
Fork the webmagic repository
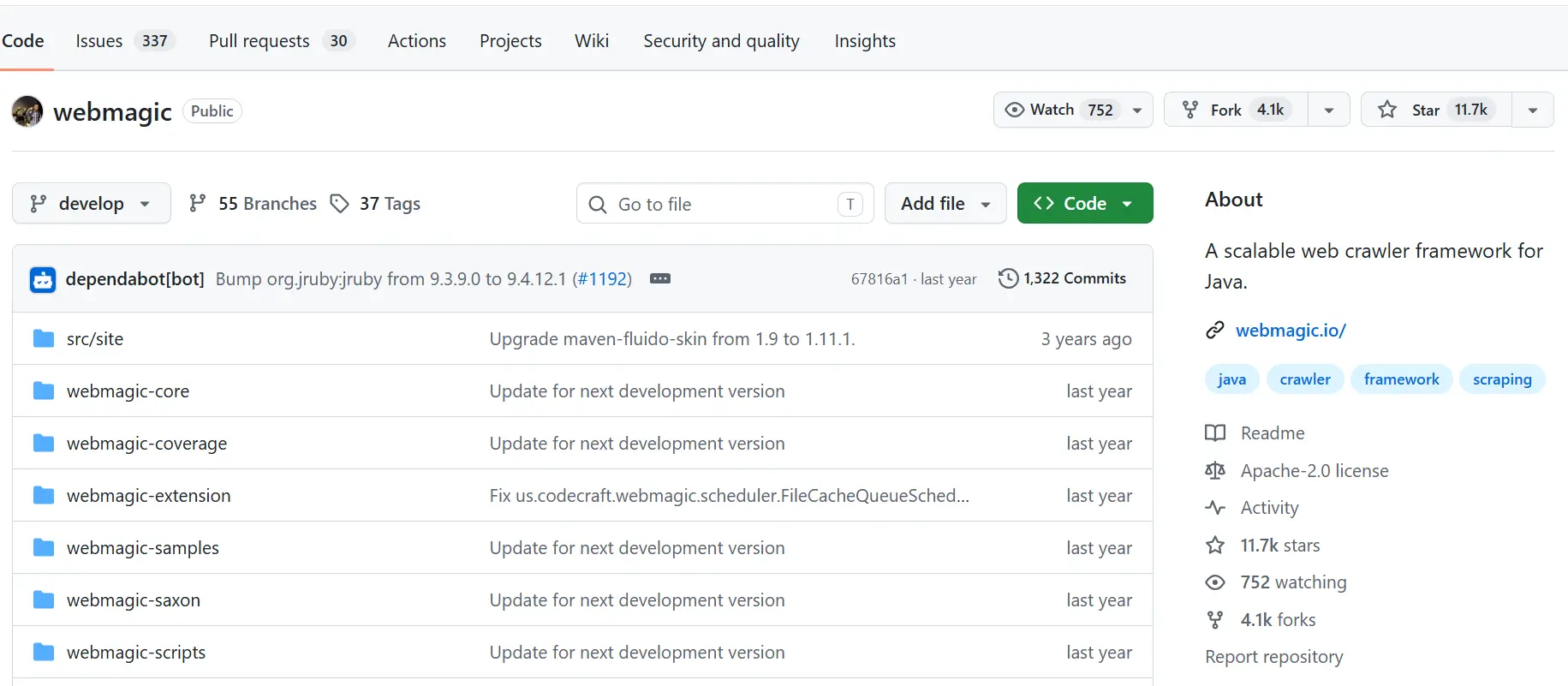[1236, 110]
